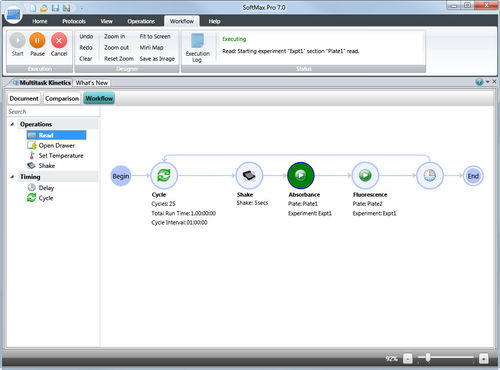
Task: Click the Search field
Action: [53, 112]
